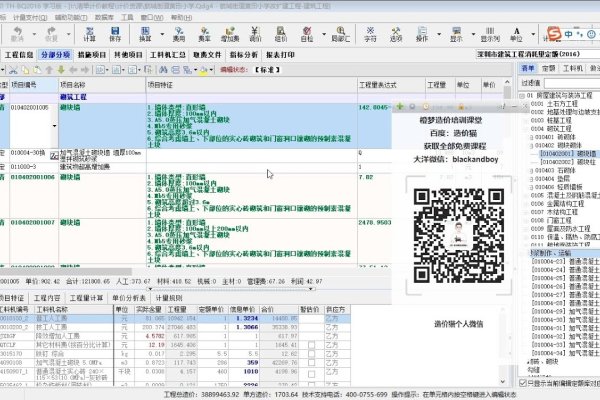Open the 计量支付 menu
The image size is (600, 400).
point(30,18)
